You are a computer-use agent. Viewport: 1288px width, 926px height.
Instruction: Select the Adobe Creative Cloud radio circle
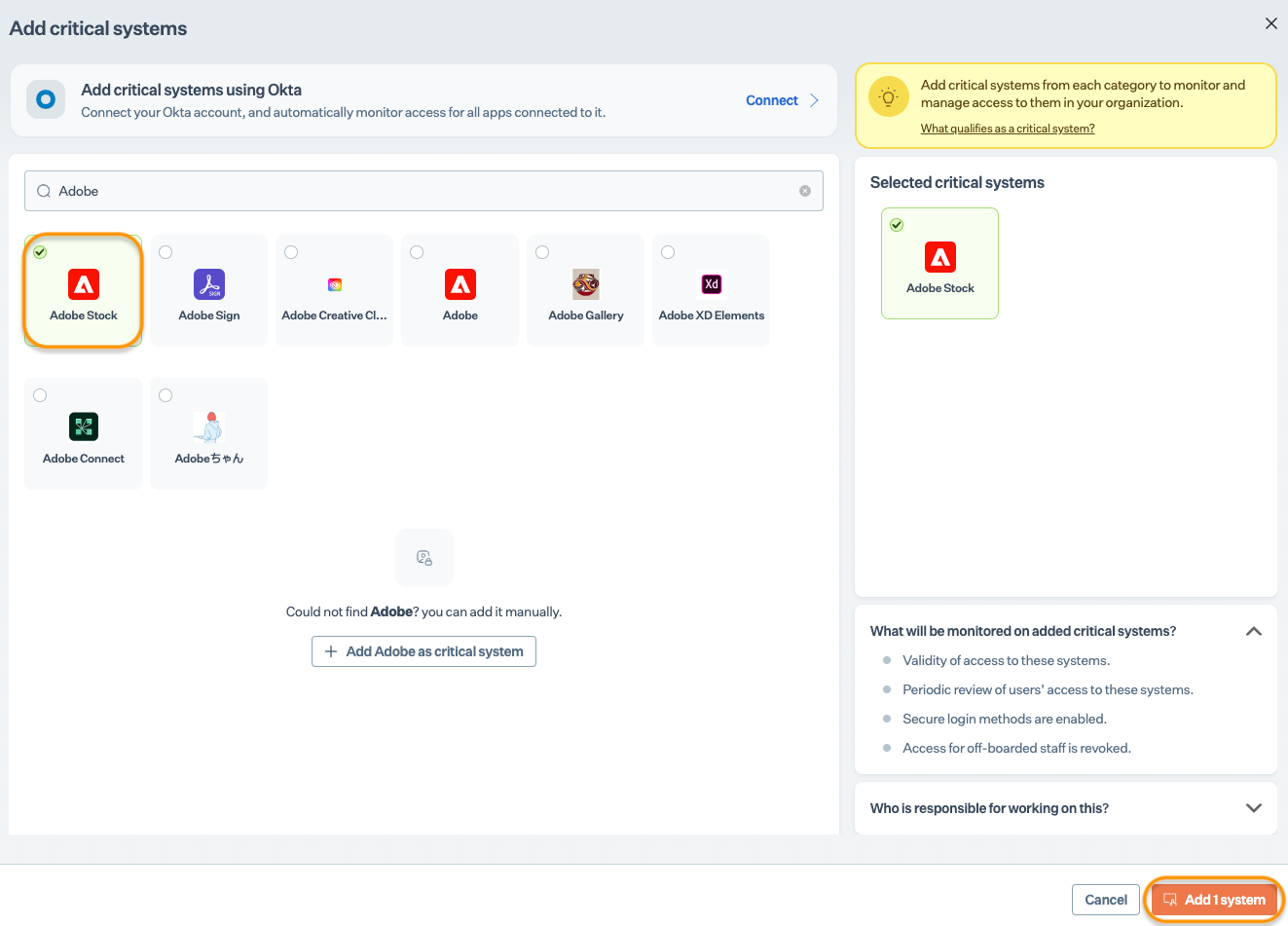pos(291,252)
